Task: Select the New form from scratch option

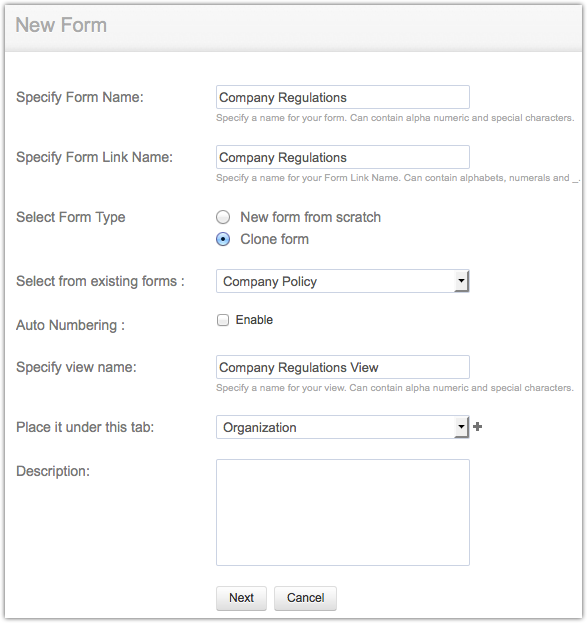Action: pos(223,217)
